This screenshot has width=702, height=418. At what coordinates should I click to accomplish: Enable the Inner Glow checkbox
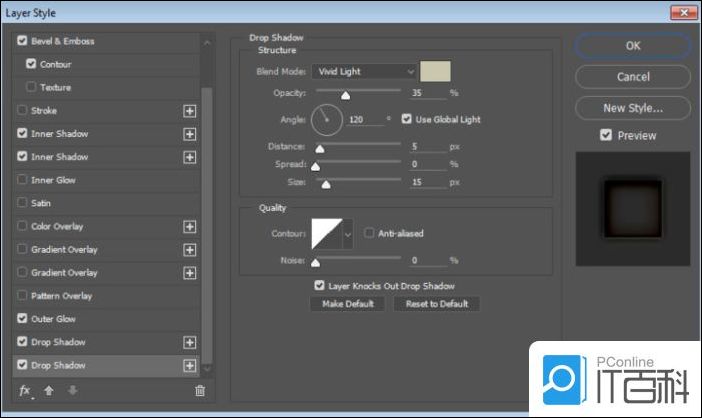[22, 179]
